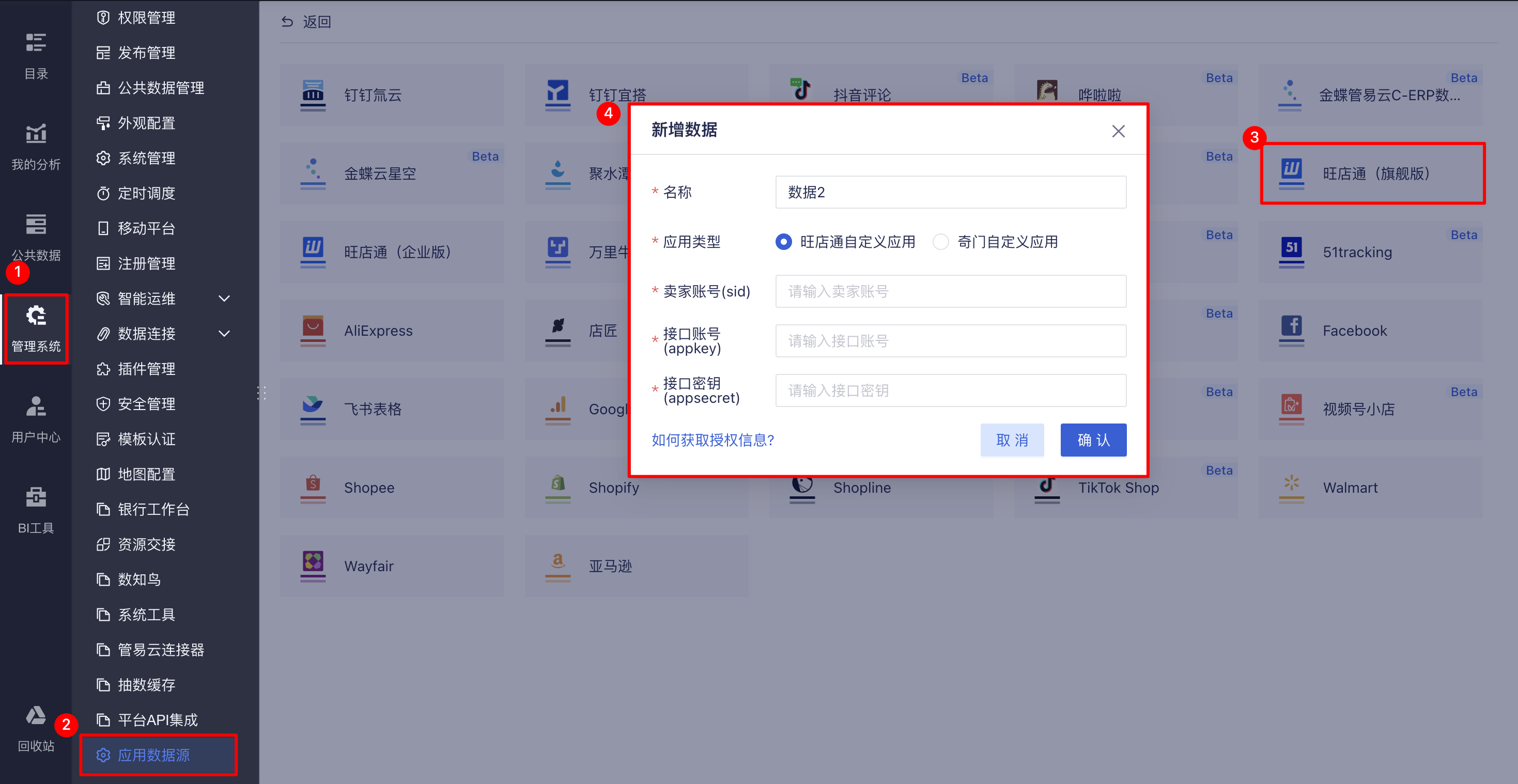Select 旺店通自定义应用 radio option

point(783,242)
